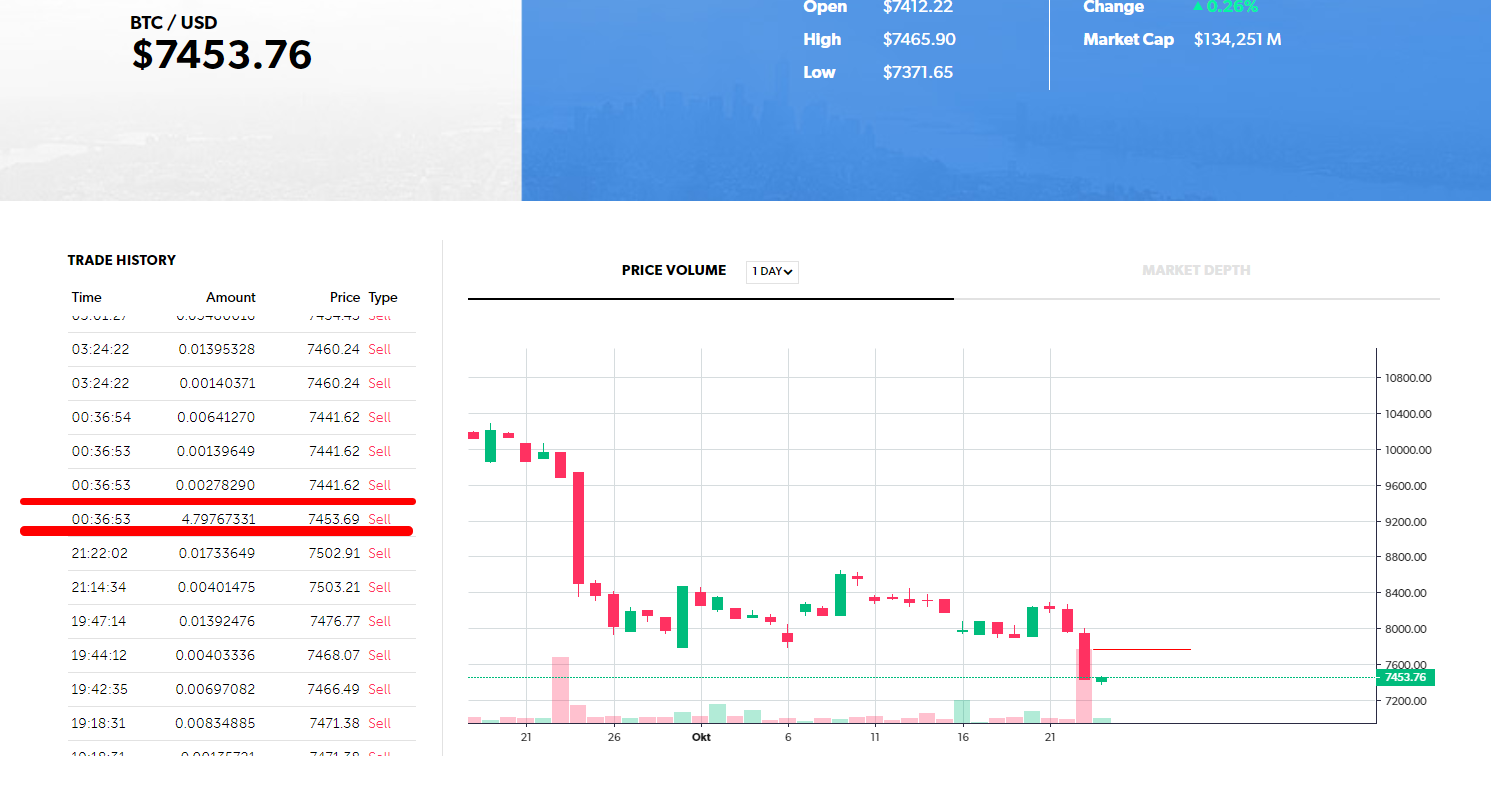This screenshot has width=1491, height=794.
Task: Click the green 7453.76 price tag on chart axis
Action: coord(1405,677)
